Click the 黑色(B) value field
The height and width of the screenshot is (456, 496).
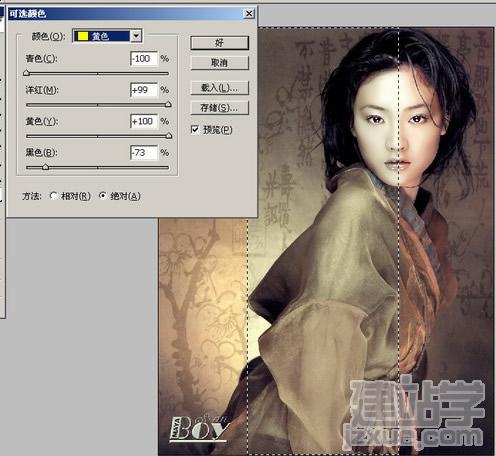click(x=144, y=153)
